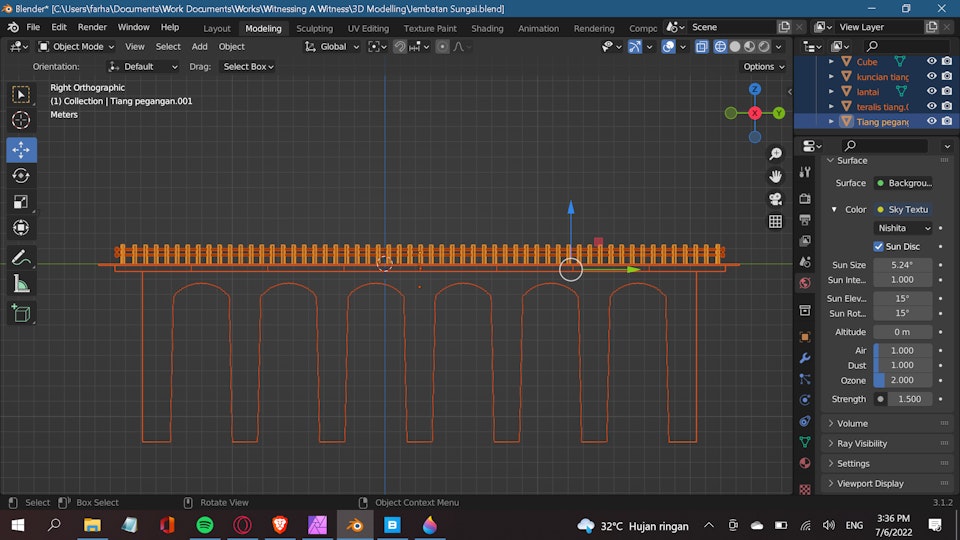960x540 pixels.
Task: Activate the Cursor tool
Action: click(x=21, y=120)
